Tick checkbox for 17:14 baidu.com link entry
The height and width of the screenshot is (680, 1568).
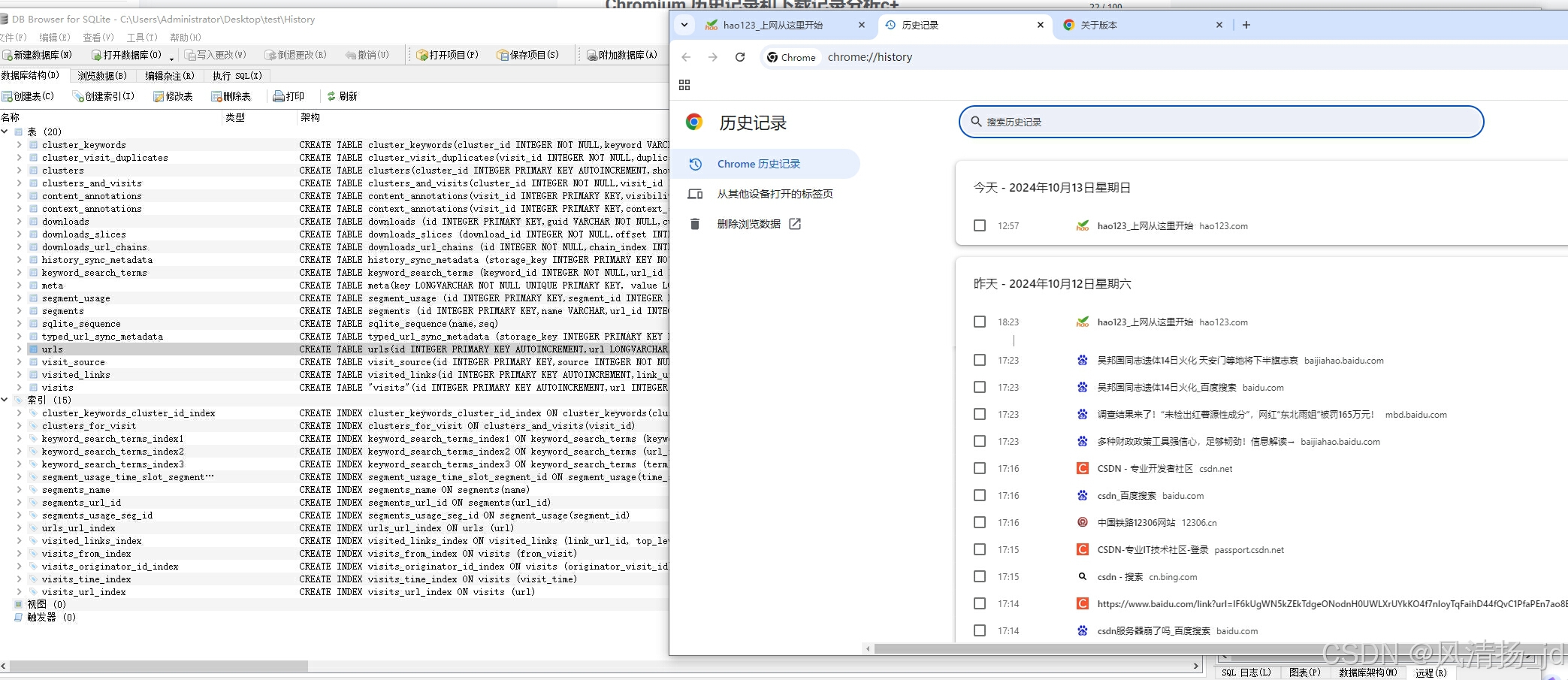click(x=980, y=603)
